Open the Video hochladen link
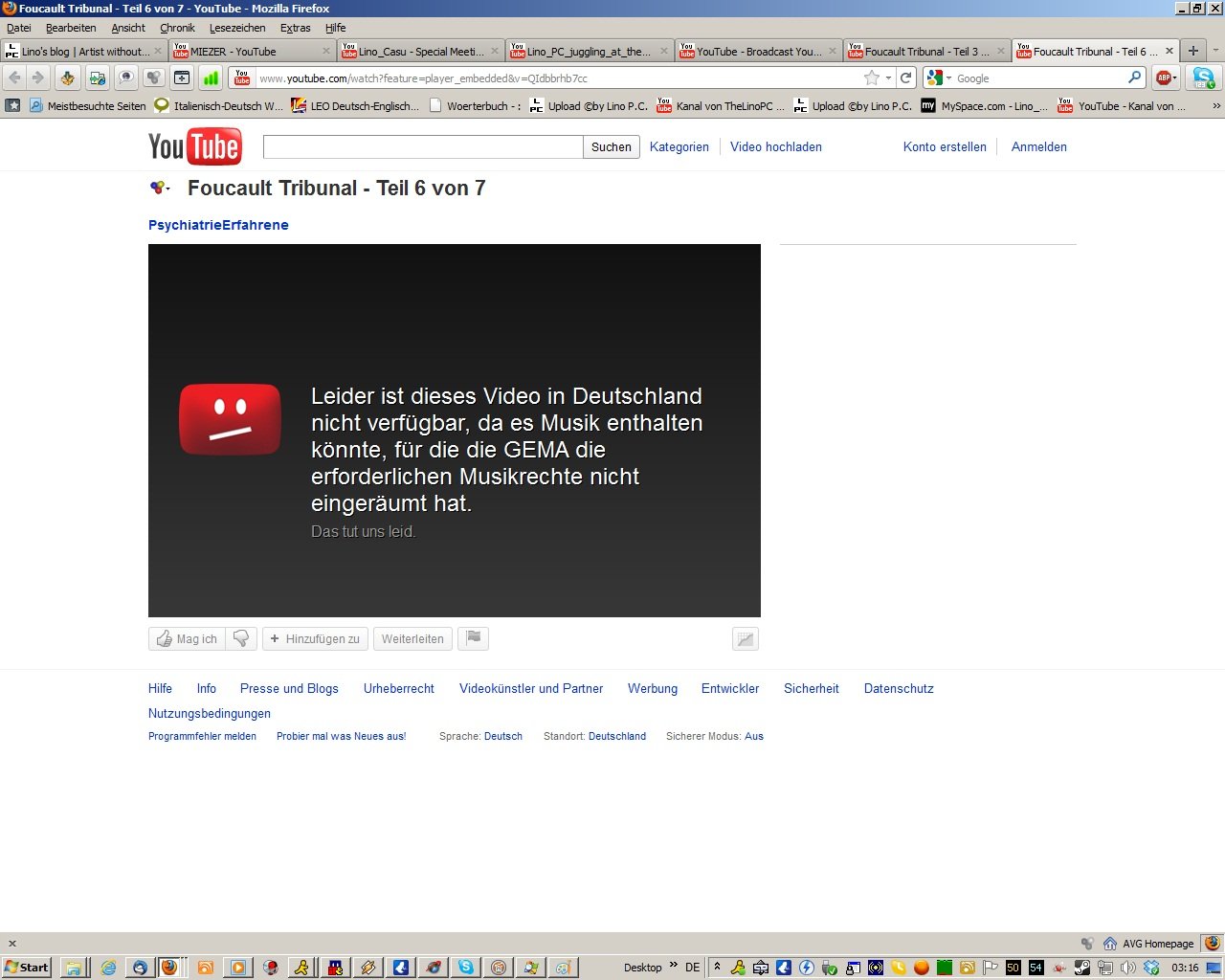 (x=776, y=146)
